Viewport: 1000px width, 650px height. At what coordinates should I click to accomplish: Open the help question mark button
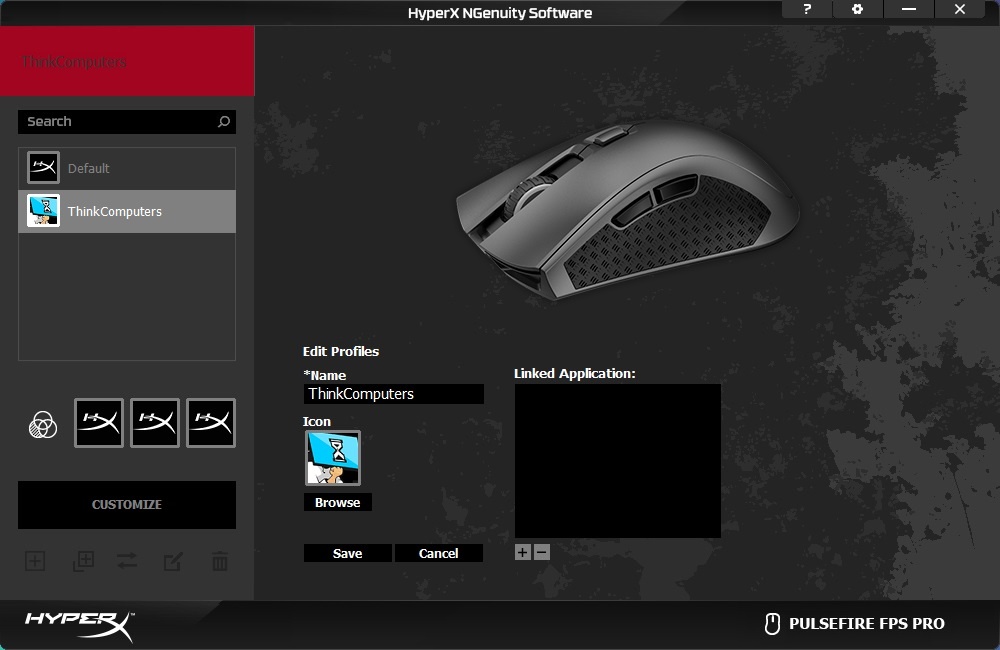click(807, 10)
